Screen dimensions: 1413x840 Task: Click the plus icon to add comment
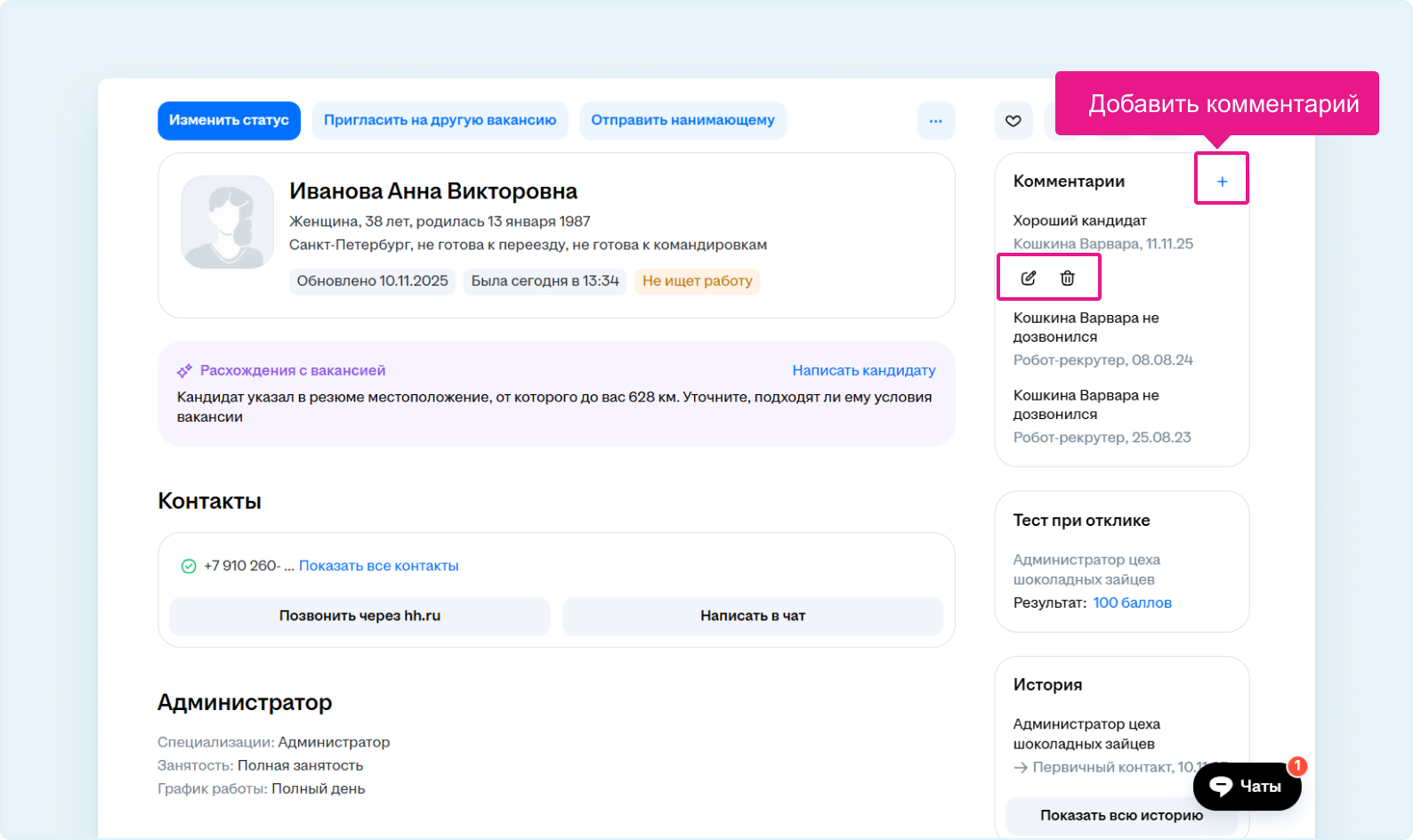[x=1222, y=182]
